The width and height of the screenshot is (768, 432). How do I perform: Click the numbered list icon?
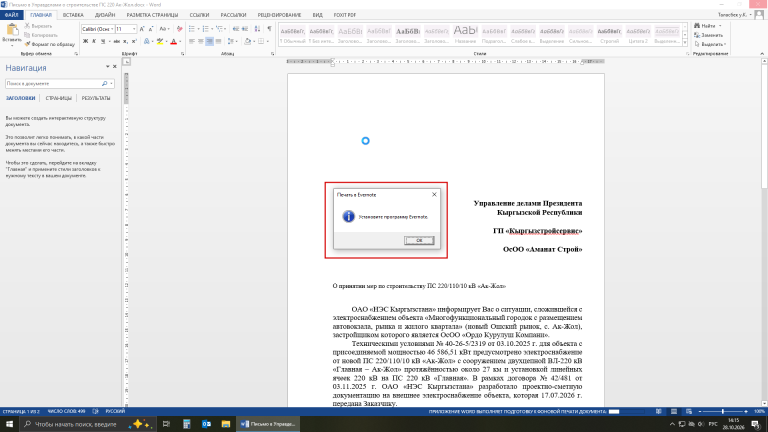coord(205,29)
